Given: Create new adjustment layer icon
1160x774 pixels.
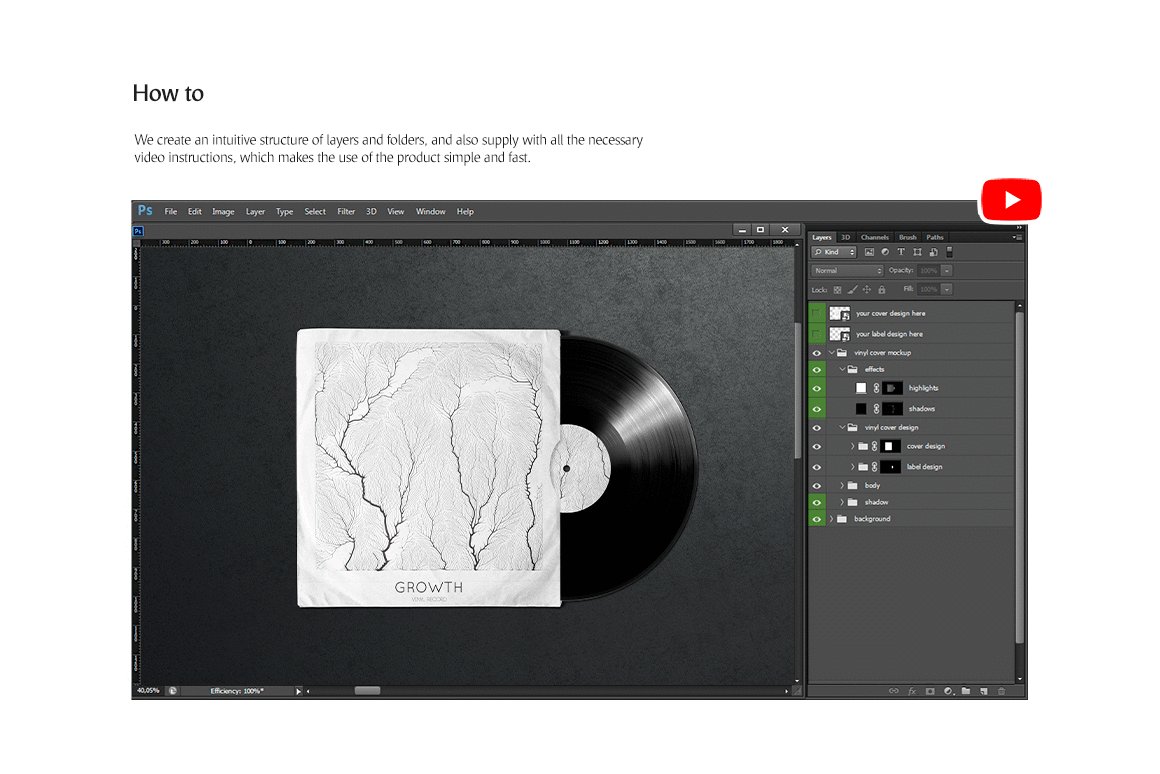Looking at the screenshot, I should click(948, 691).
